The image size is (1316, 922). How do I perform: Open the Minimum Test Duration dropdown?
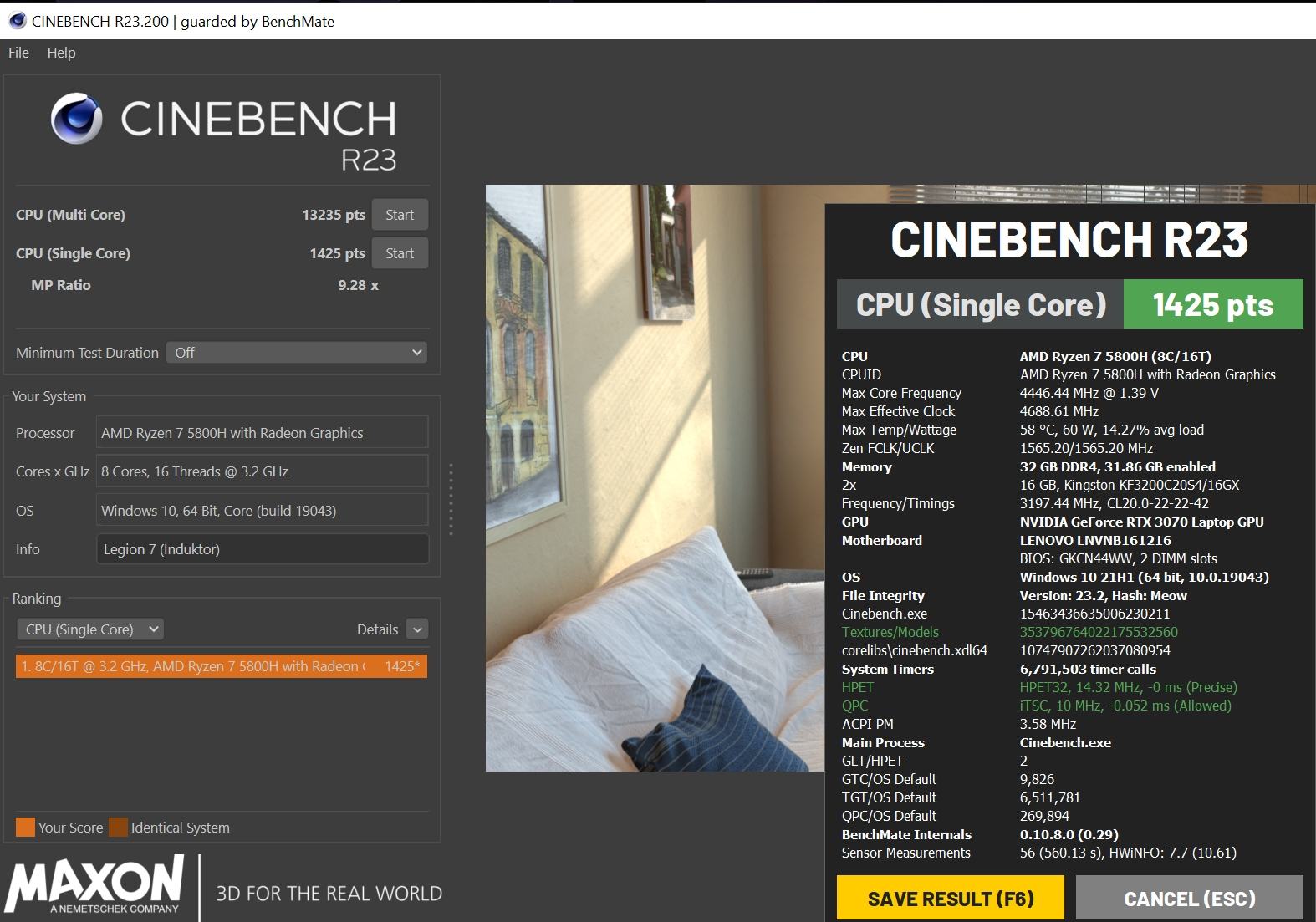coord(297,353)
